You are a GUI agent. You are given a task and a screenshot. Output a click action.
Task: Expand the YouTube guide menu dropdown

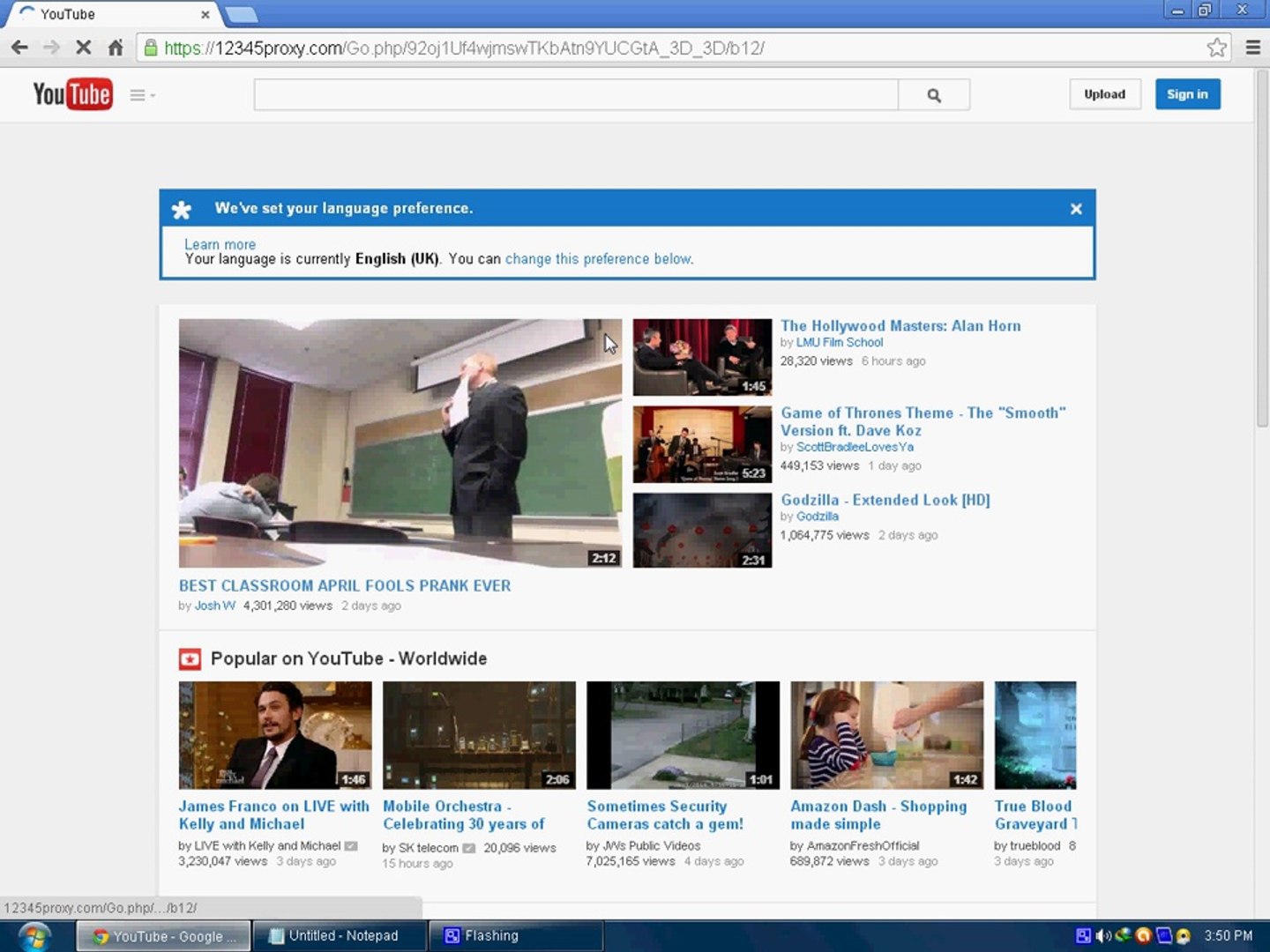(x=142, y=95)
